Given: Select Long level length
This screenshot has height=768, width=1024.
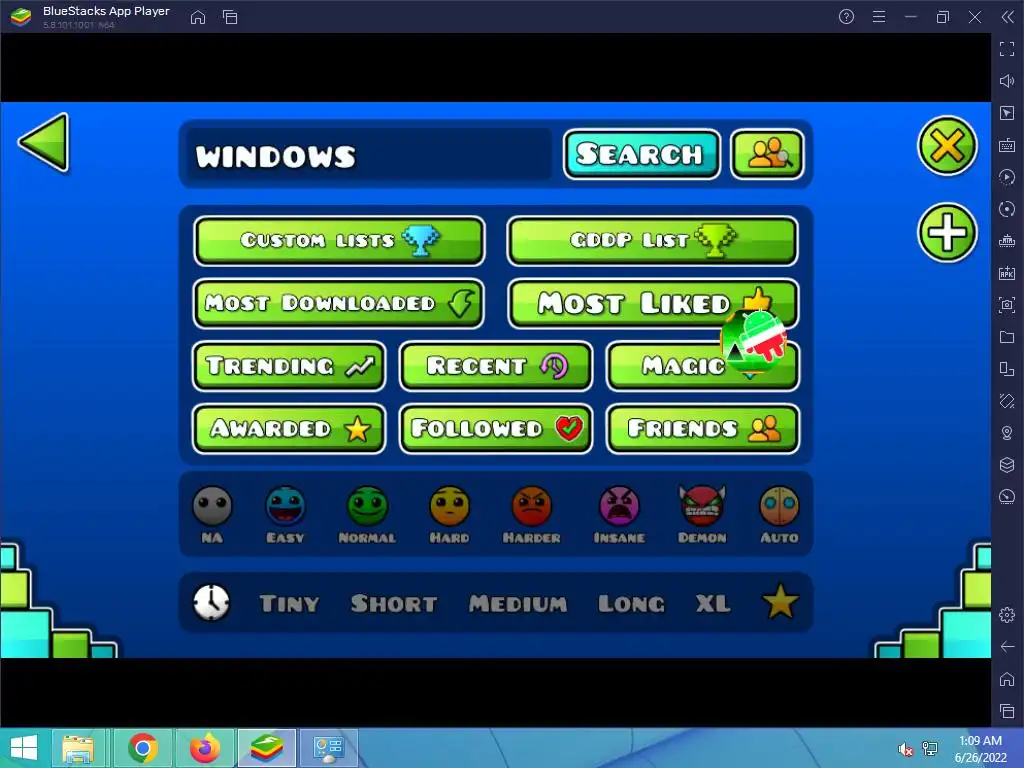Looking at the screenshot, I should coord(631,603).
